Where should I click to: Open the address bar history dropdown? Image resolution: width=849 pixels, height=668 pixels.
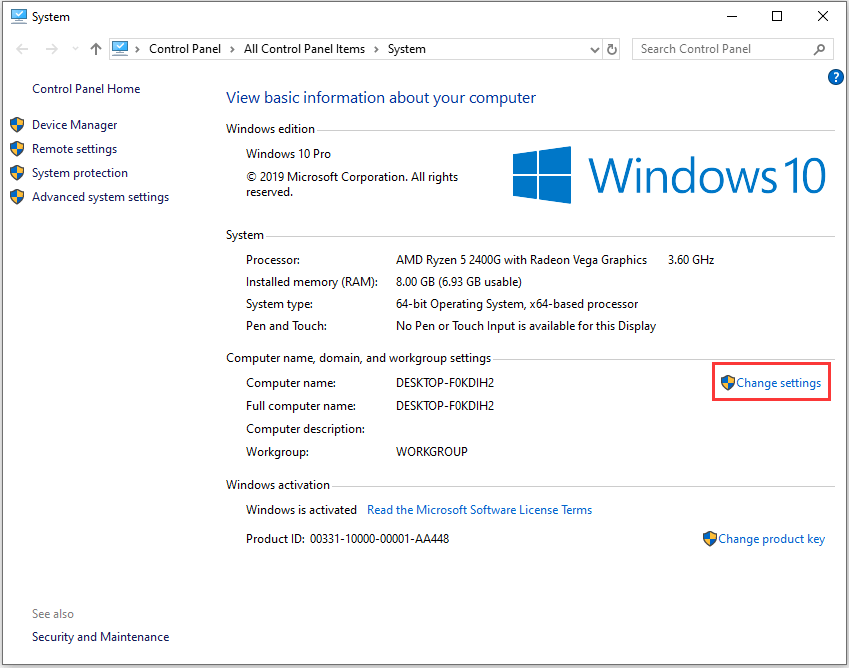tap(595, 50)
